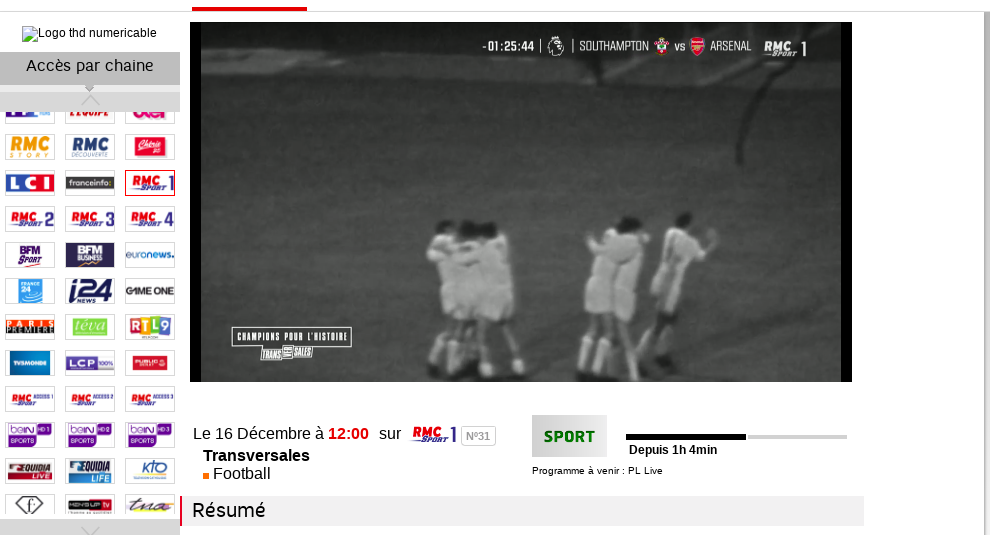Select the Paris Première channel
This screenshot has width=990, height=535.
tap(30, 327)
